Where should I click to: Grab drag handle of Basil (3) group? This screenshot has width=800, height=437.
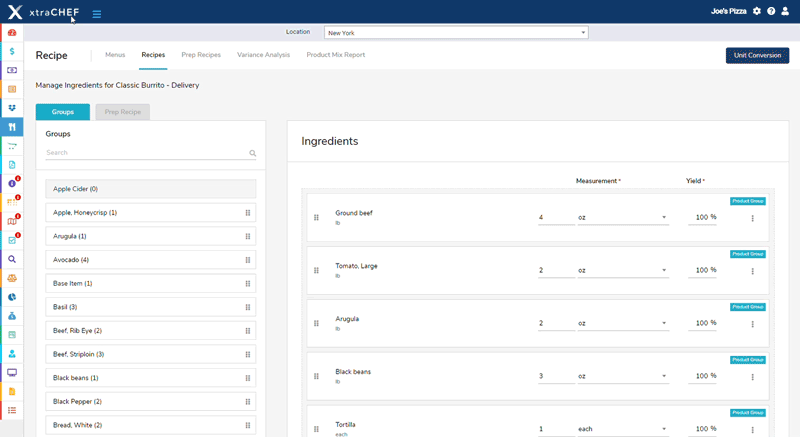247,307
